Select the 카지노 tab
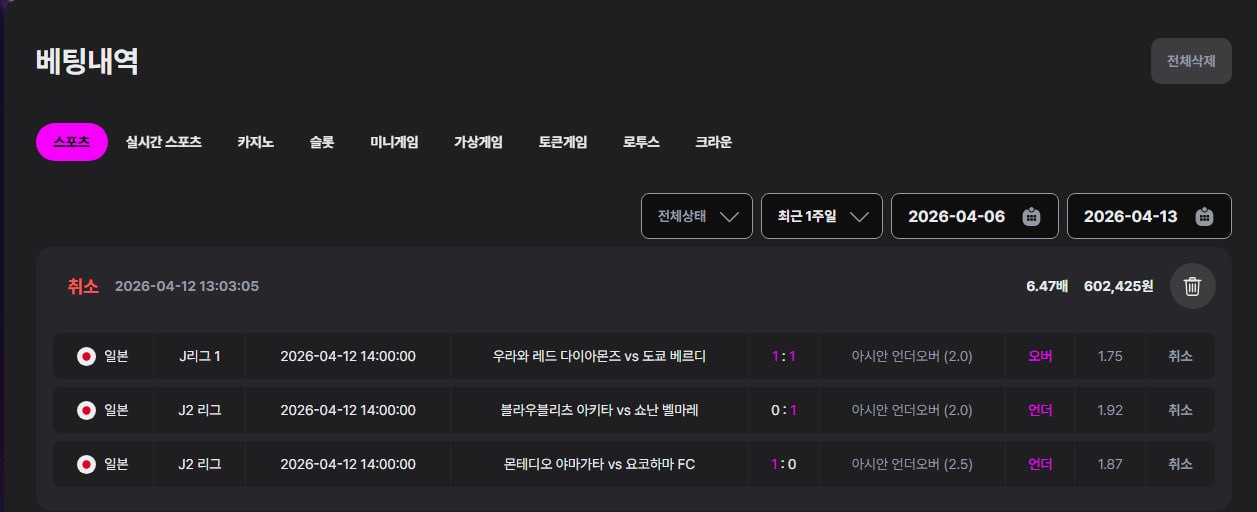 [x=255, y=142]
